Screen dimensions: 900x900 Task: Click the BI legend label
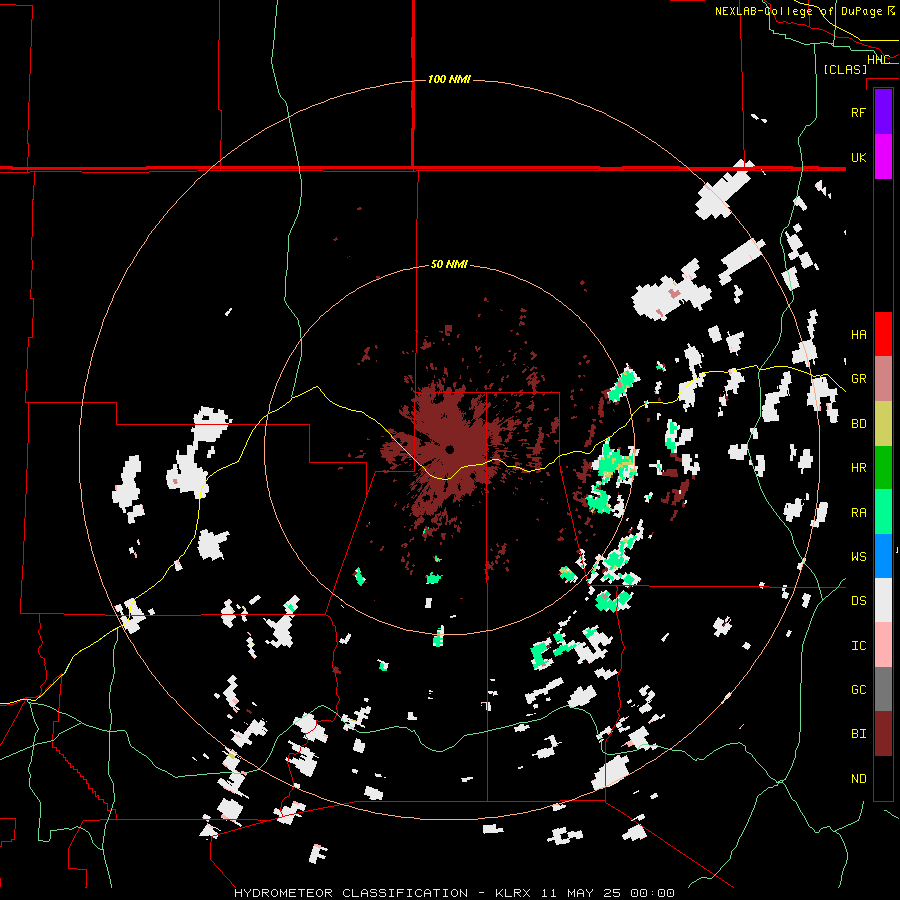[858, 734]
